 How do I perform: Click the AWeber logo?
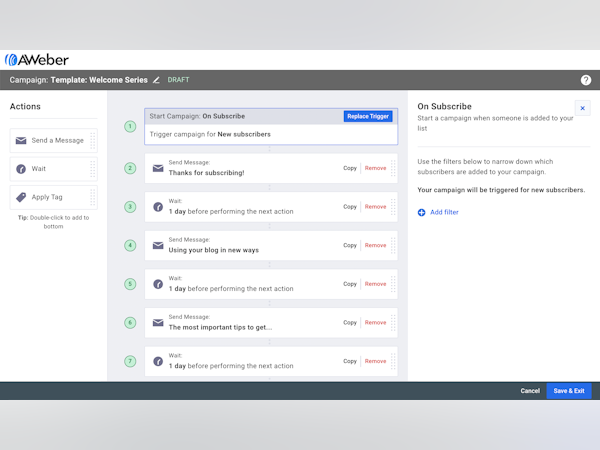(x=37, y=60)
